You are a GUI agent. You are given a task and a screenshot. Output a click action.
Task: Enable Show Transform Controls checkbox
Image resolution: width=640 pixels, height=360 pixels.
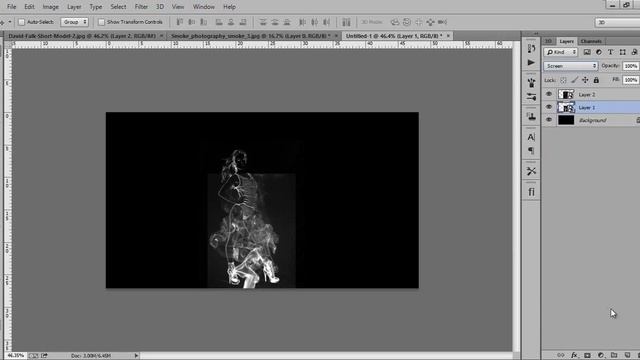(102, 22)
